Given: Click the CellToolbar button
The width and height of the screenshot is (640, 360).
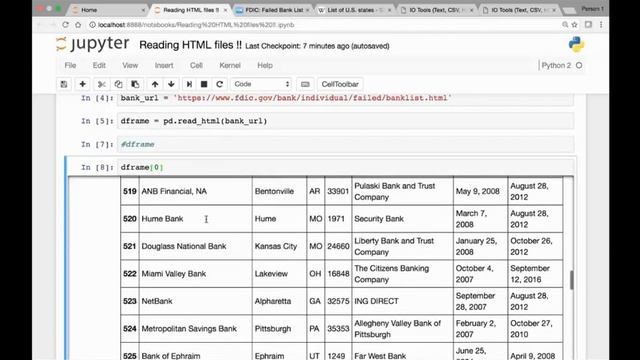Looking at the screenshot, I should (x=340, y=84).
